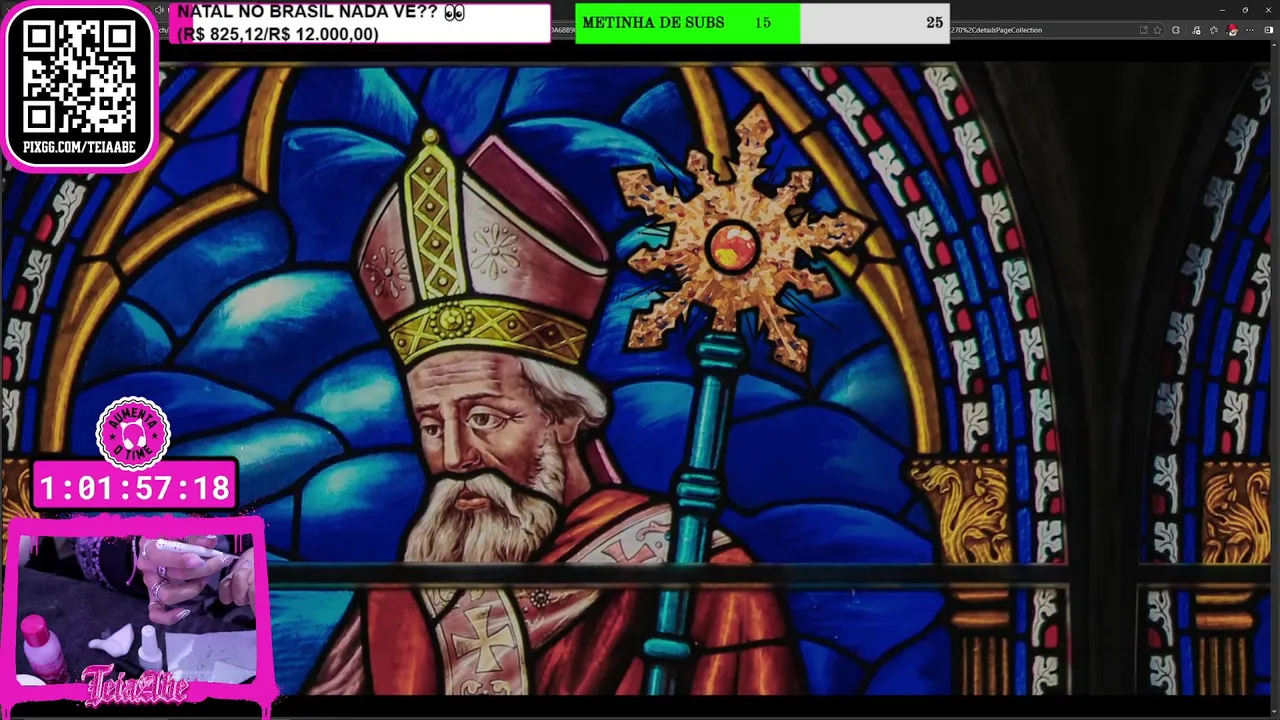The height and width of the screenshot is (720, 1280).
Task: Open the page in app icon in address bar
Action: tap(1143, 30)
